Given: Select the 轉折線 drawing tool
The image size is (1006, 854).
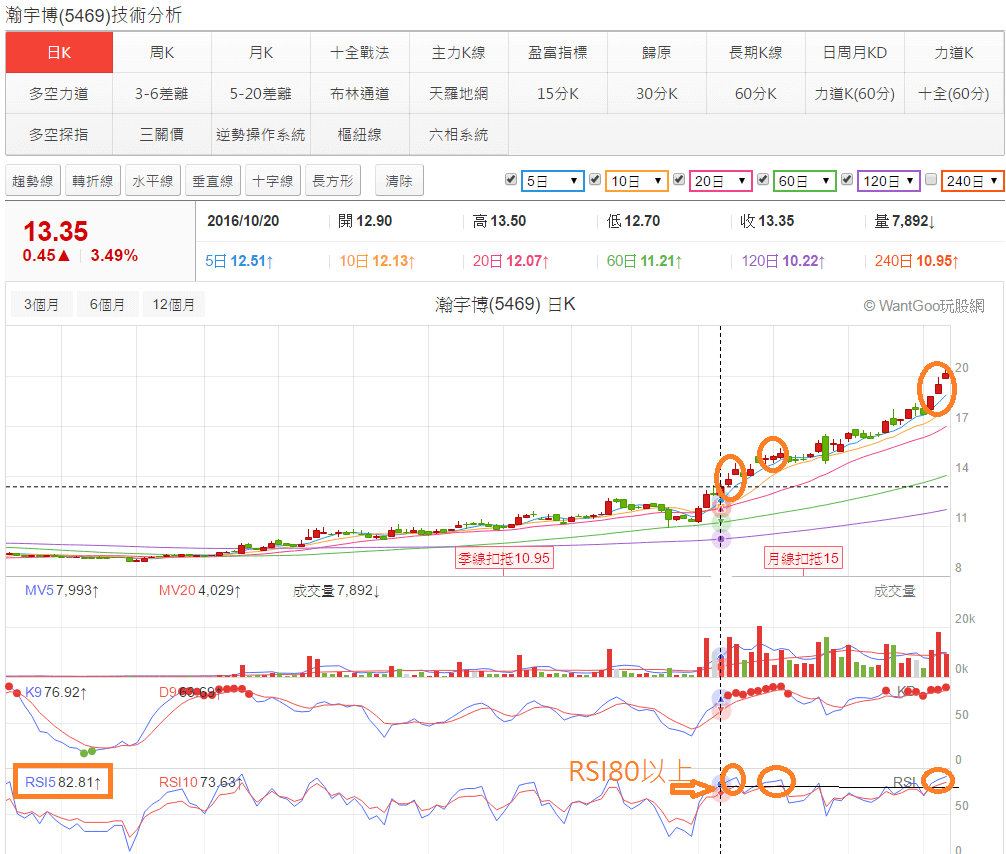Looking at the screenshot, I should point(91,180).
